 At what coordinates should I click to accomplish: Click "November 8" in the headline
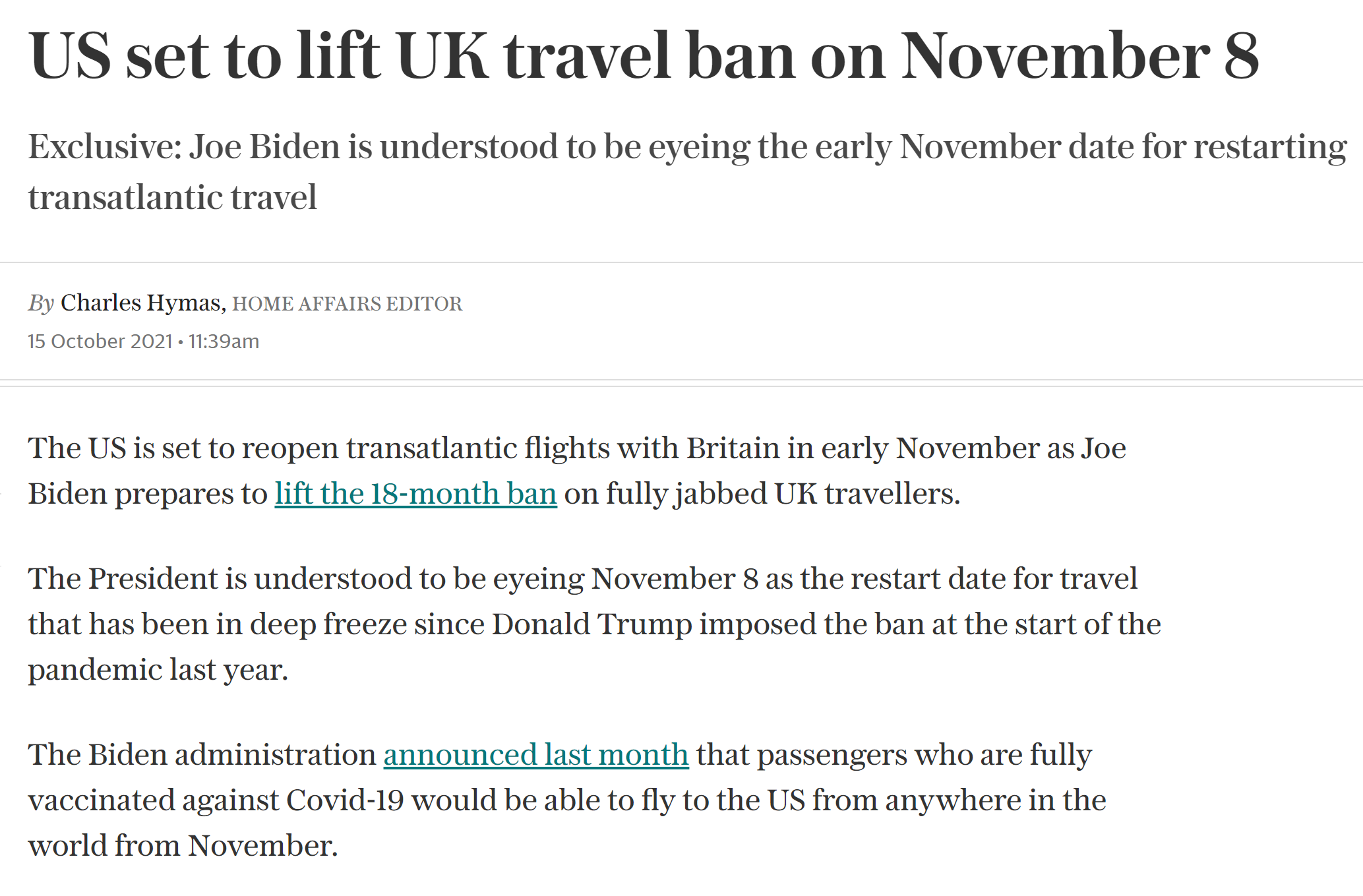tap(1079, 56)
